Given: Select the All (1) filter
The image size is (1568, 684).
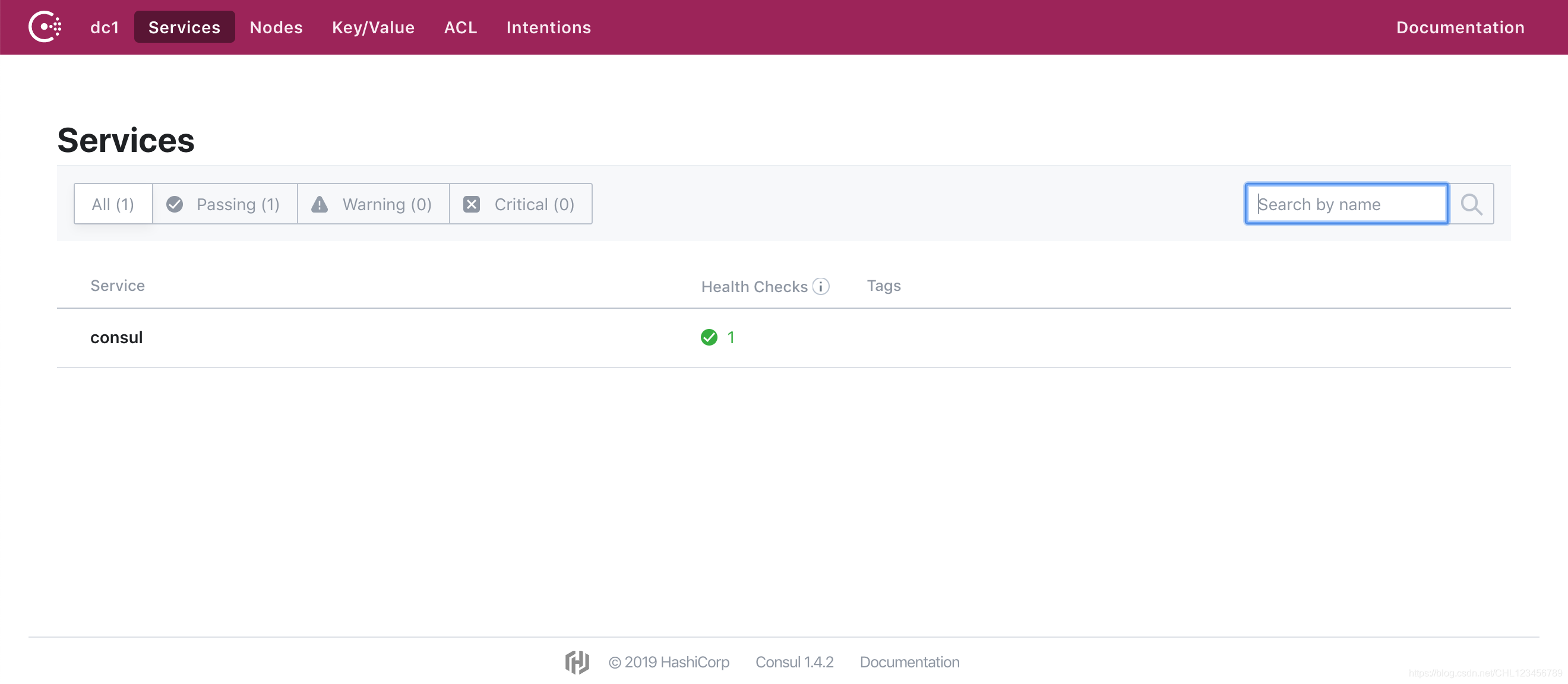Looking at the screenshot, I should (113, 204).
